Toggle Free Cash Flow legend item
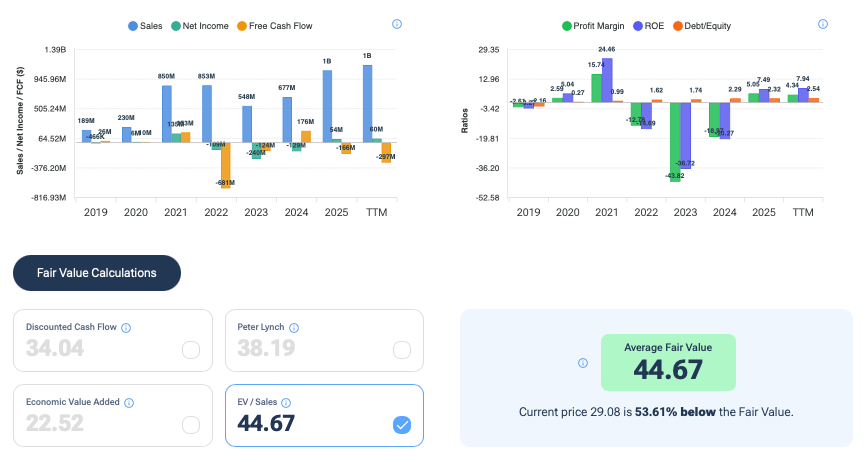 click(x=275, y=26)
